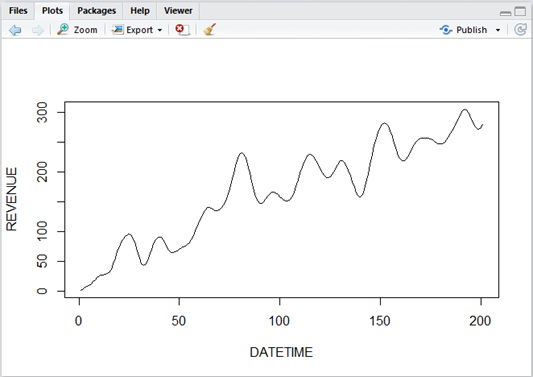Switch to the Files tab
The image size is (533, 377).
[18, 11]
